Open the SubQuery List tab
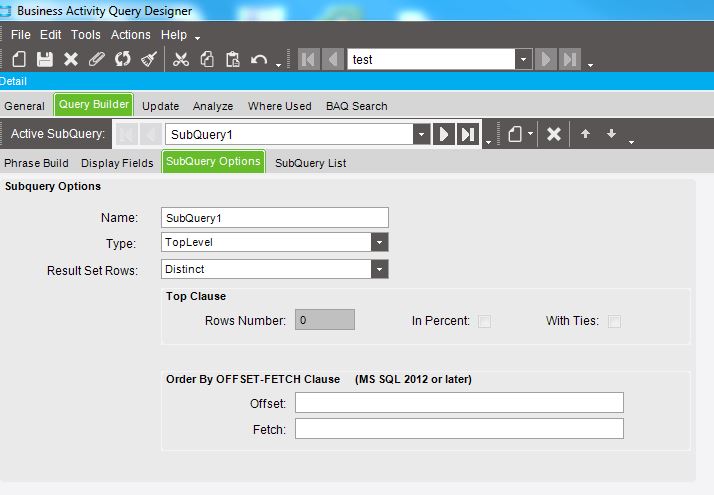This screenshot has width=714, height=495. tap(311, 163)
